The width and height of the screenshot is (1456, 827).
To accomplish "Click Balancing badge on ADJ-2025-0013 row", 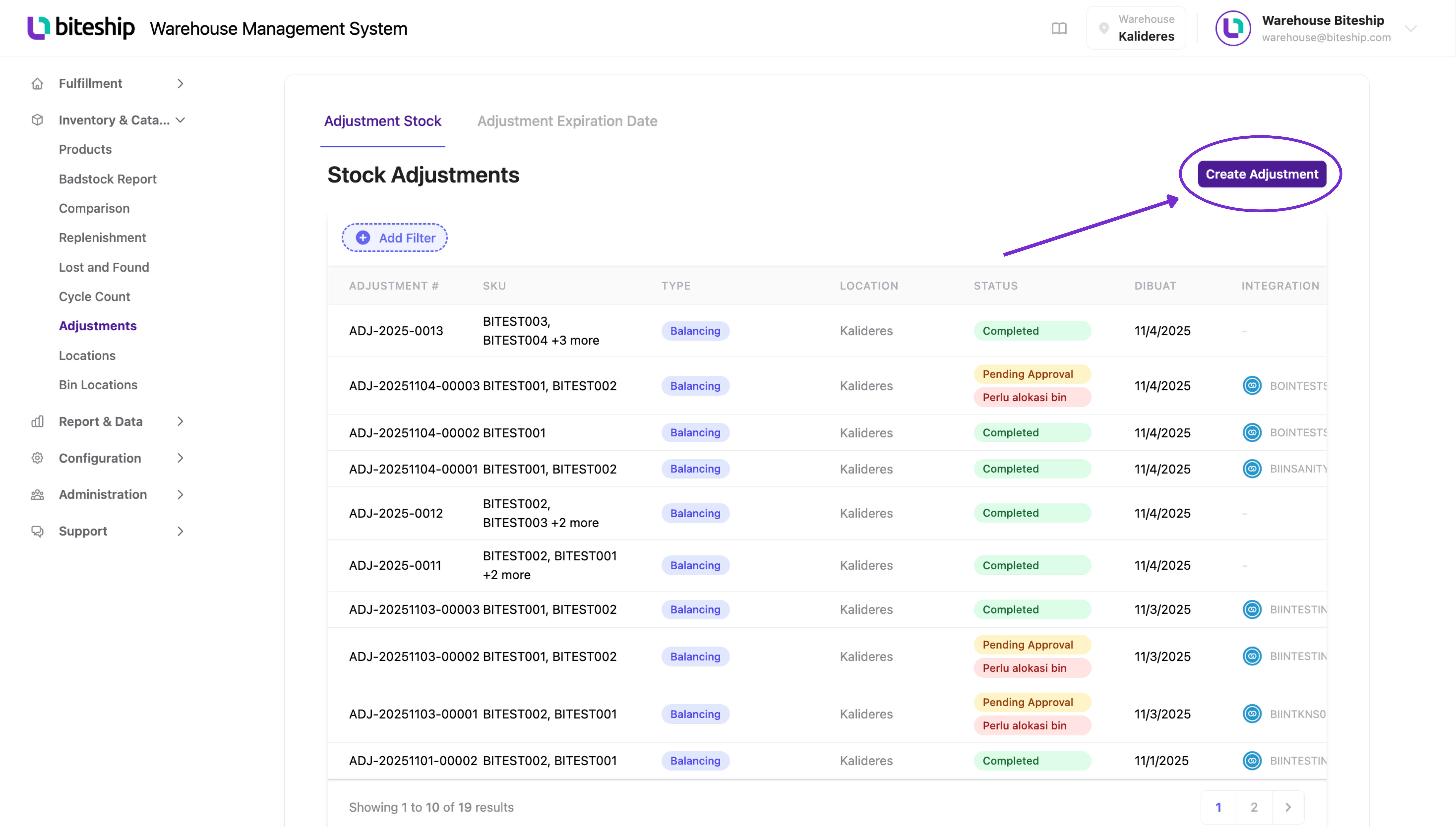I will (x=695, y=331).
